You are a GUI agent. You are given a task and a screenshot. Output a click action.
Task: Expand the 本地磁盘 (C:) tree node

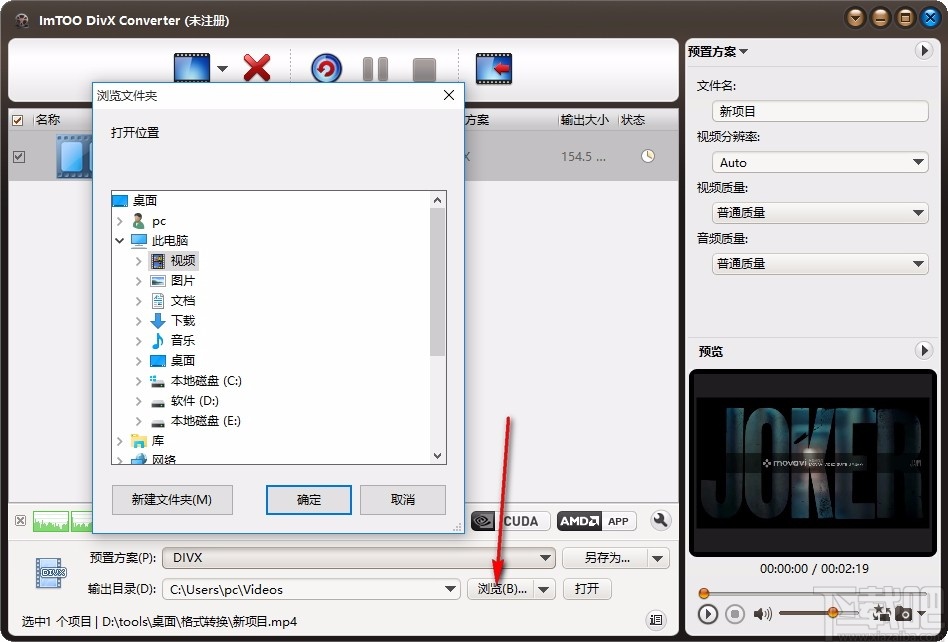[138, 381]
